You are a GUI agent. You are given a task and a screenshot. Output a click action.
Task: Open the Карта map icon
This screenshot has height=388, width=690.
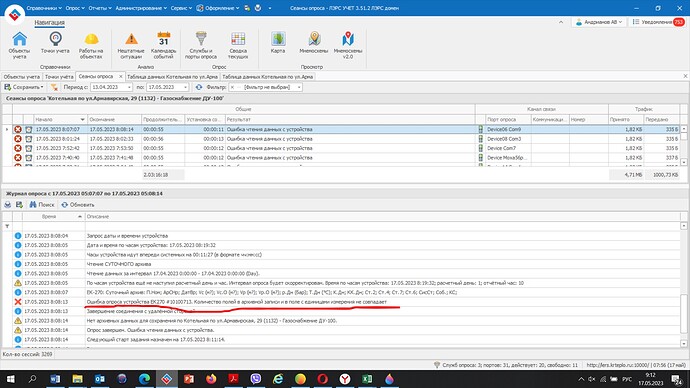click(278, 43)
